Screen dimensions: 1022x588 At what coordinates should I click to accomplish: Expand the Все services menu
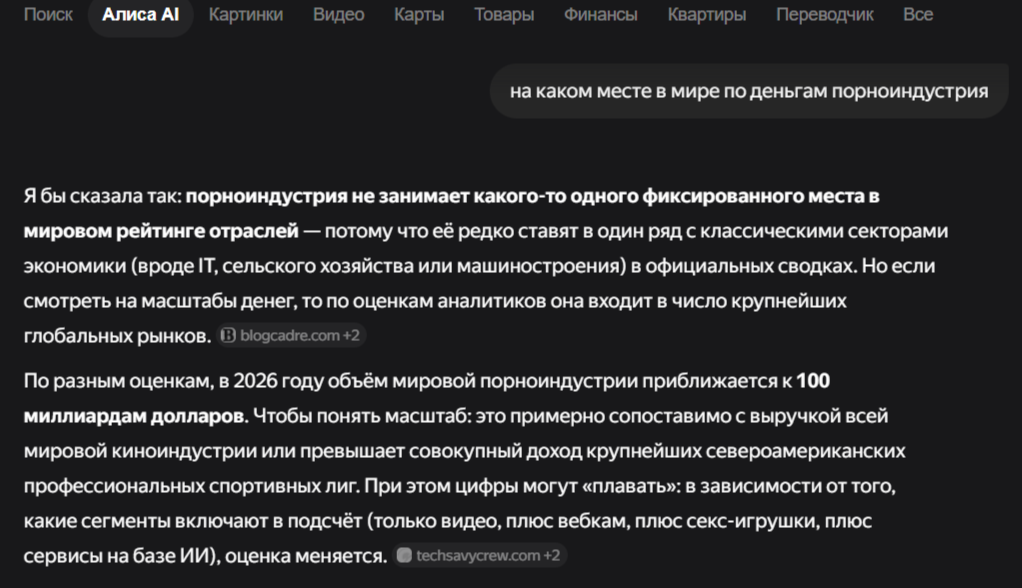point(918,14)
